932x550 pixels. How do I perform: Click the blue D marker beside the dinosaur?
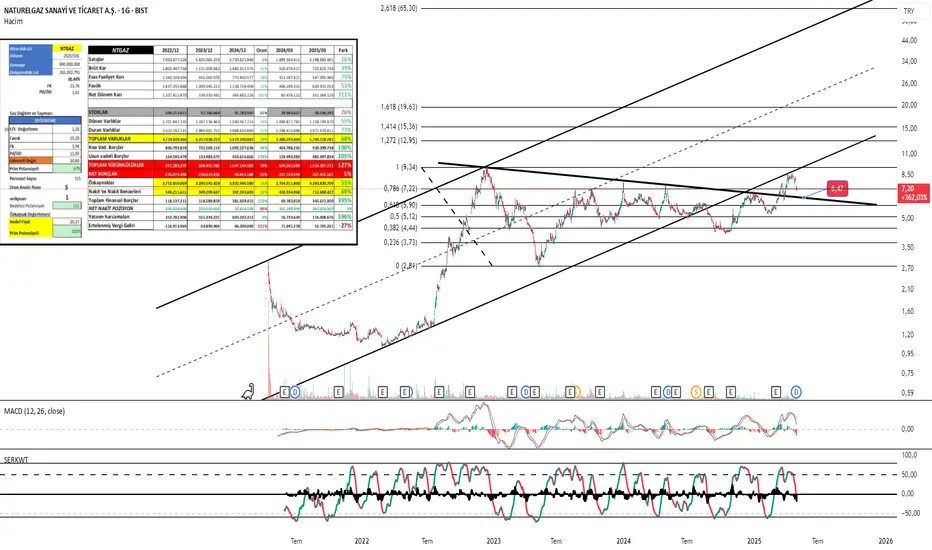click(295, 392)
